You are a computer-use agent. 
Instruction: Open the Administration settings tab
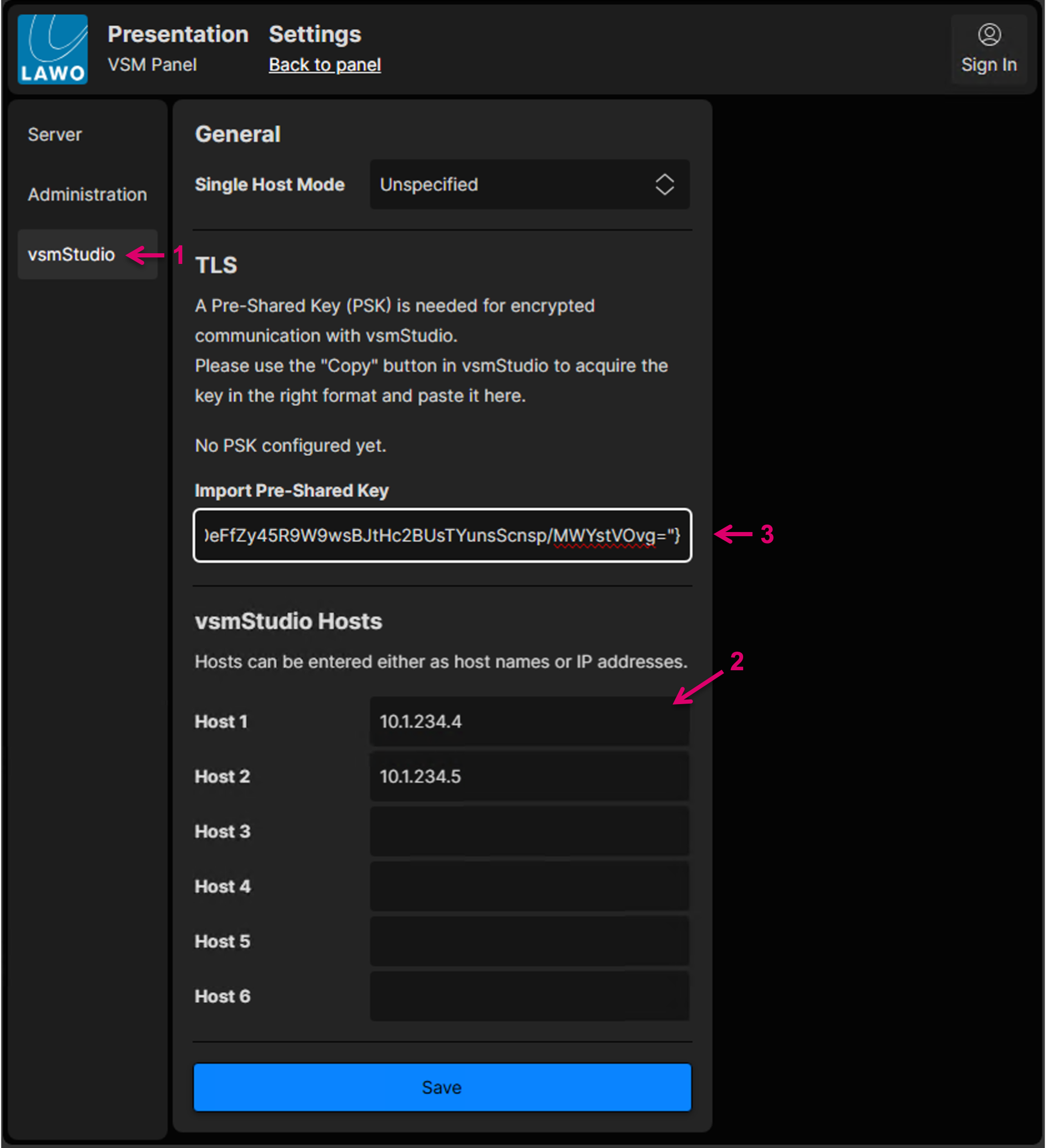[87, 195]
